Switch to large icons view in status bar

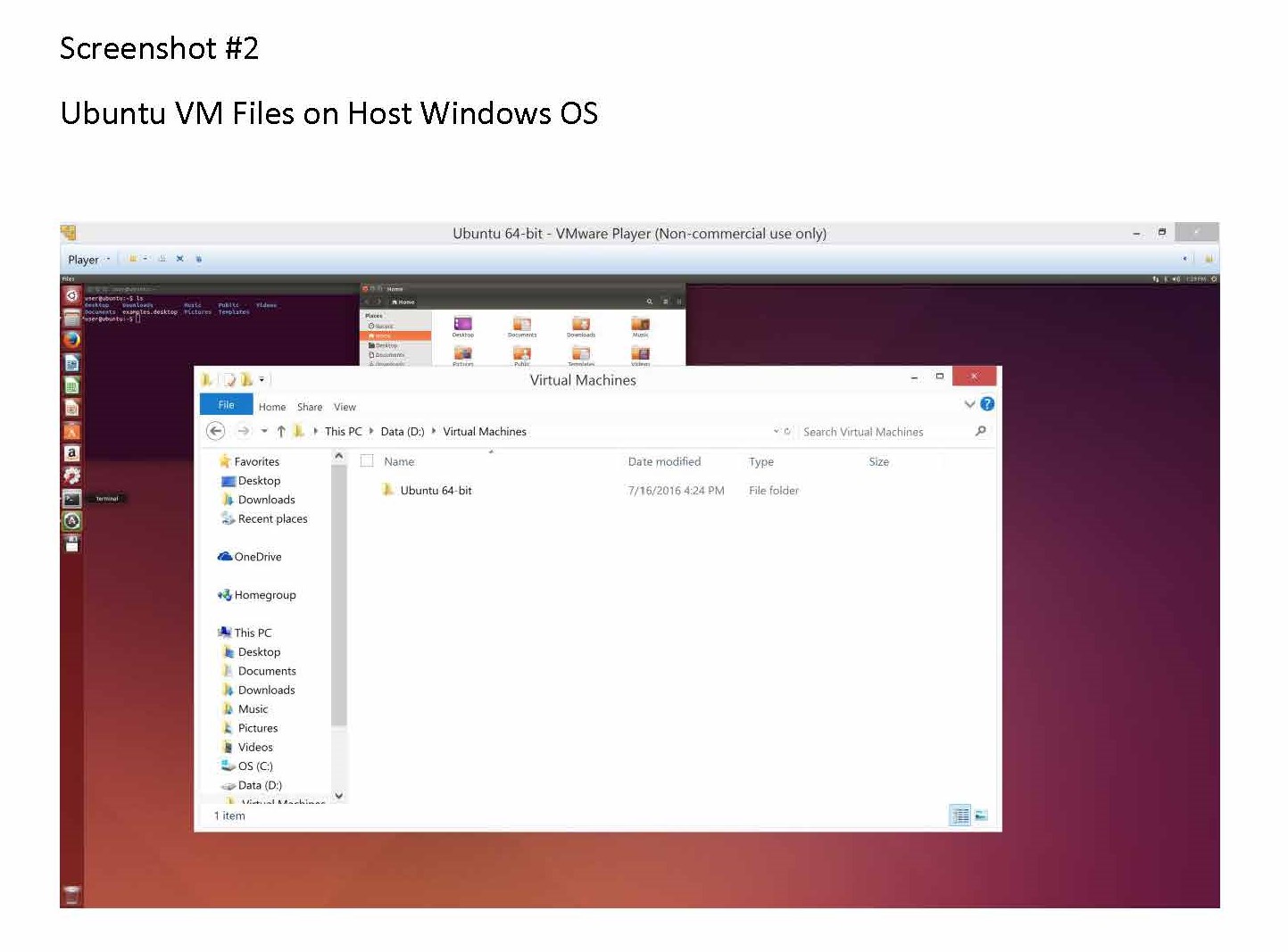click(981, 815)
